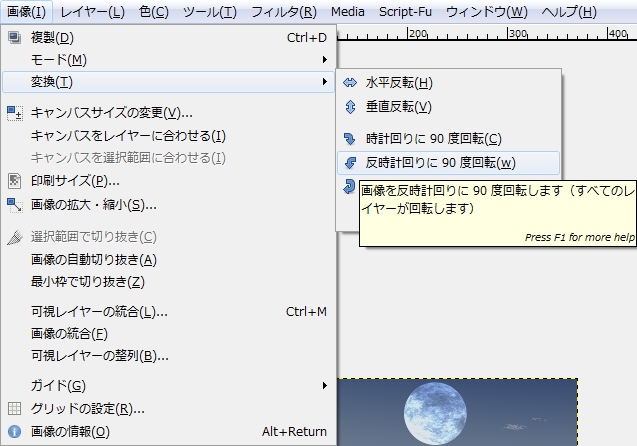Expand the モード(M) submenu arrow
Screen dimensions: 637x446
(x=325, y=60)
